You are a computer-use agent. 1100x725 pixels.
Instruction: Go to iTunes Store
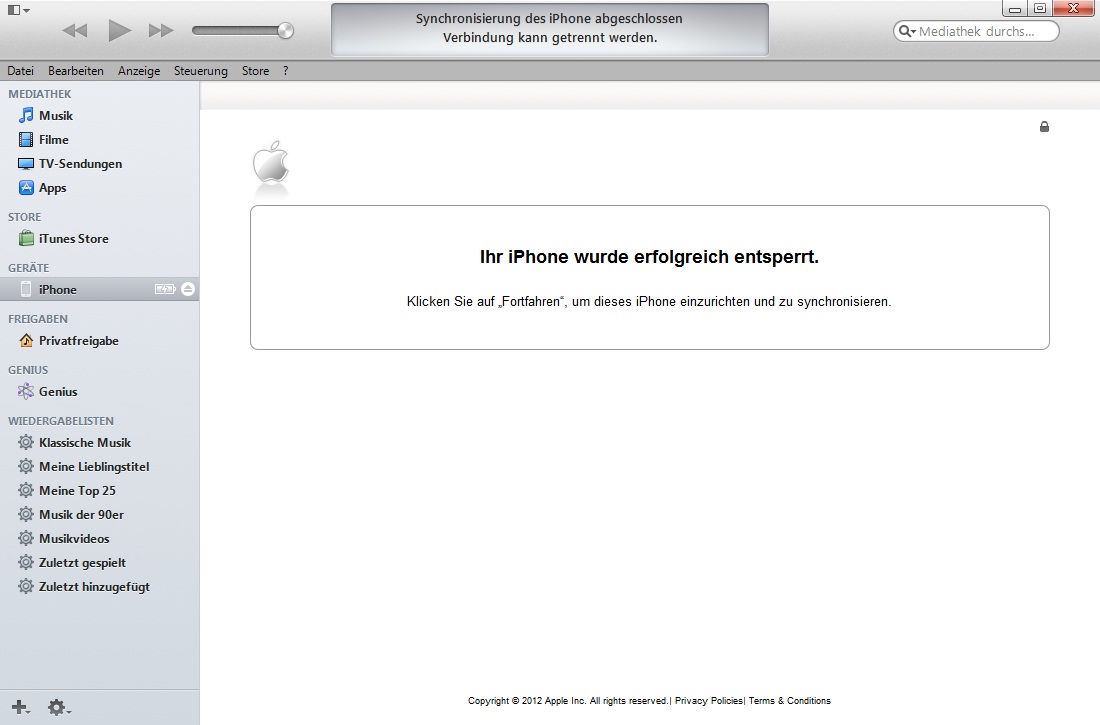tap(73, 239)
